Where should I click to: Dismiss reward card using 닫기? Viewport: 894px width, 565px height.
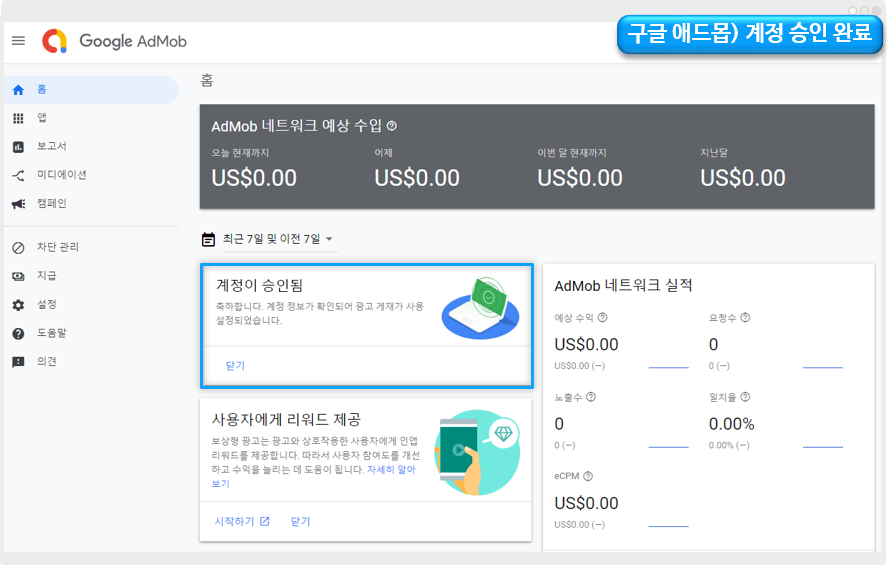(300, 522)
